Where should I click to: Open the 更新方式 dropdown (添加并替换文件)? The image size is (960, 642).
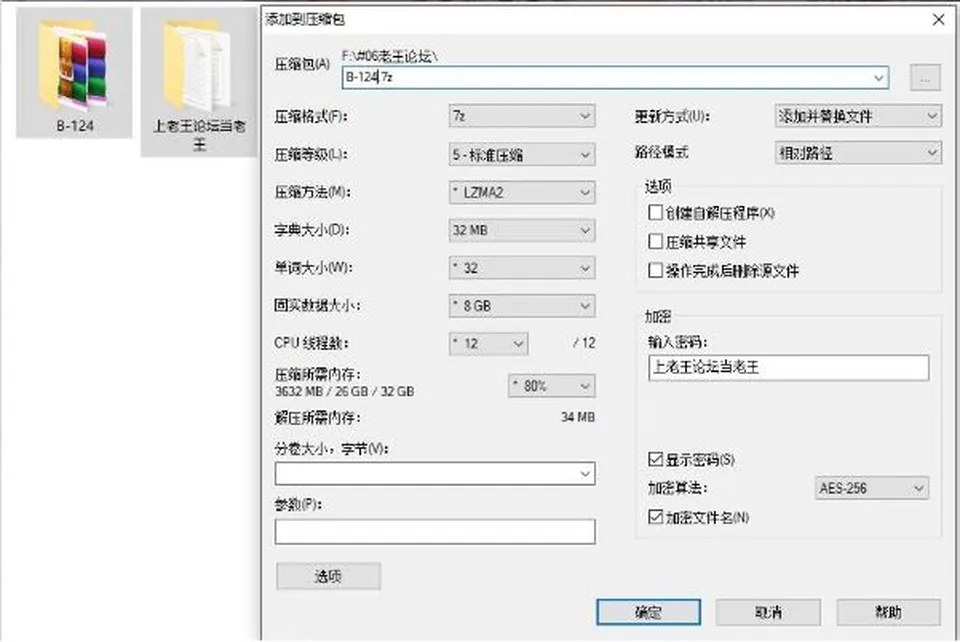(858, 116)
